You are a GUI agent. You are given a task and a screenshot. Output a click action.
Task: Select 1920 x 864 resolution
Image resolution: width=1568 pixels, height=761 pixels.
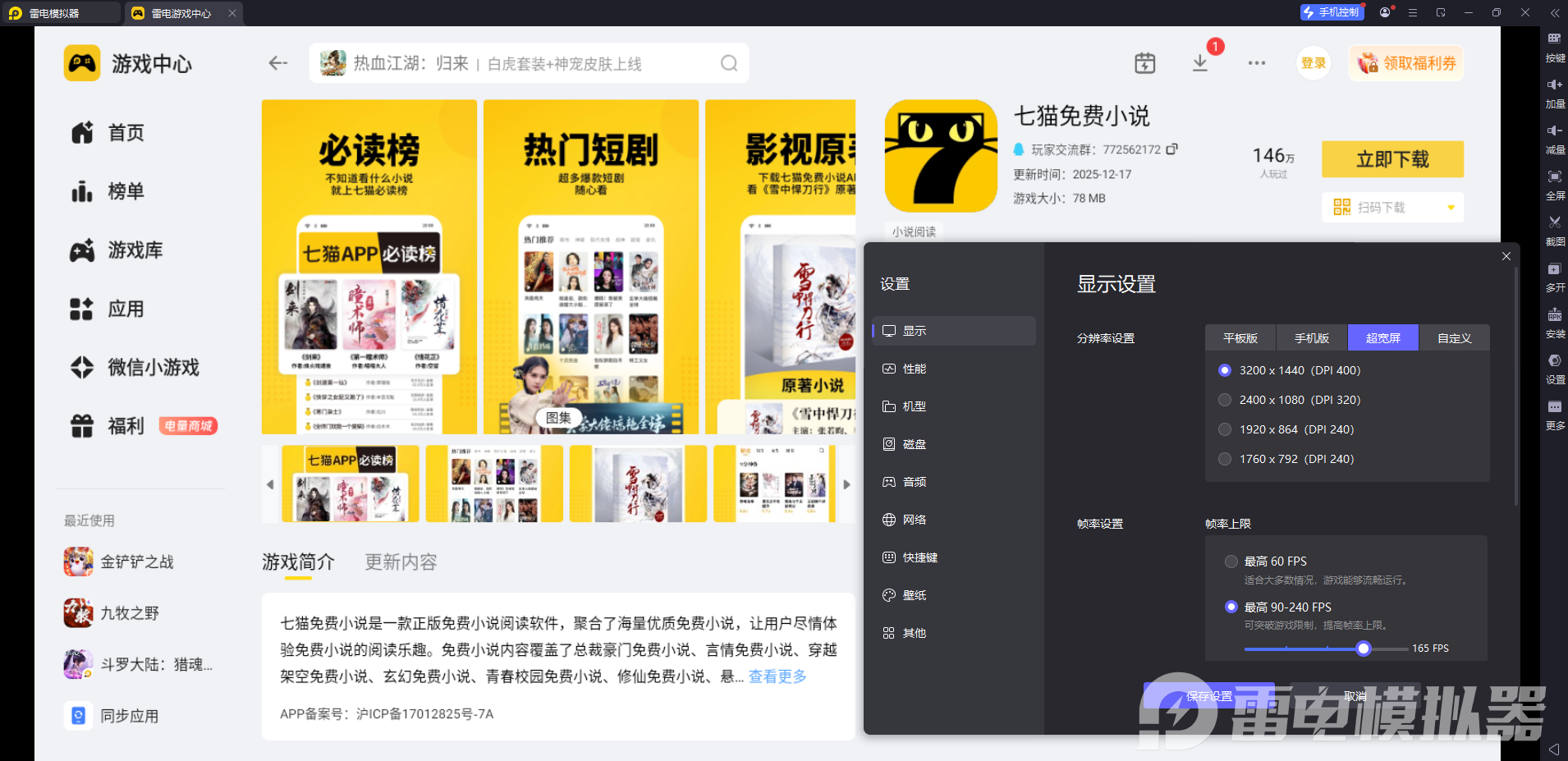pos(1225,429)
